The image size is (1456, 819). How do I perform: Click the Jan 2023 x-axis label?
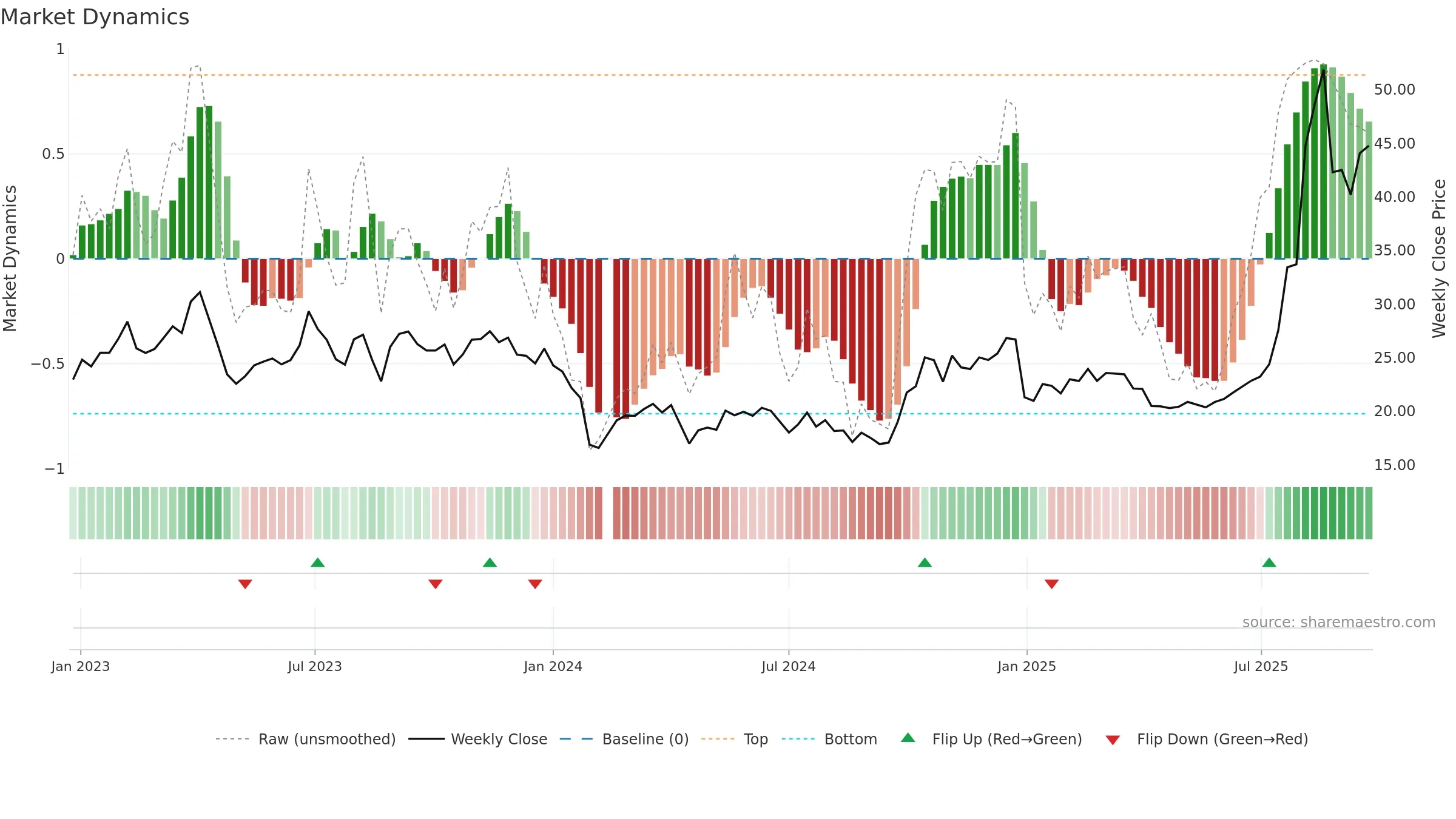click(x=80, y=666)
